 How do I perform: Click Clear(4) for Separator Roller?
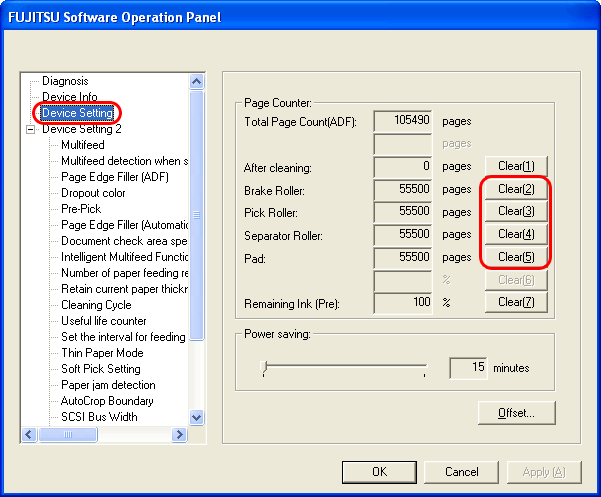point(516,234)
